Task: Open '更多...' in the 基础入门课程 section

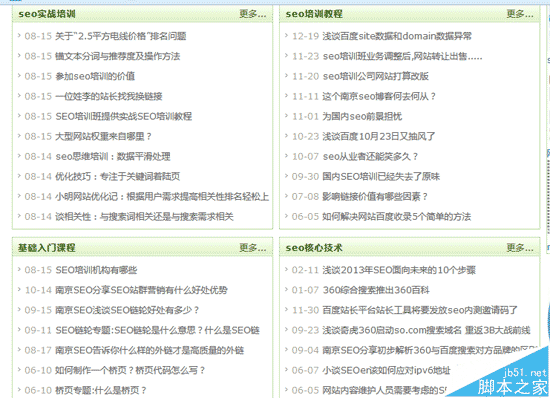Action: 253,248
